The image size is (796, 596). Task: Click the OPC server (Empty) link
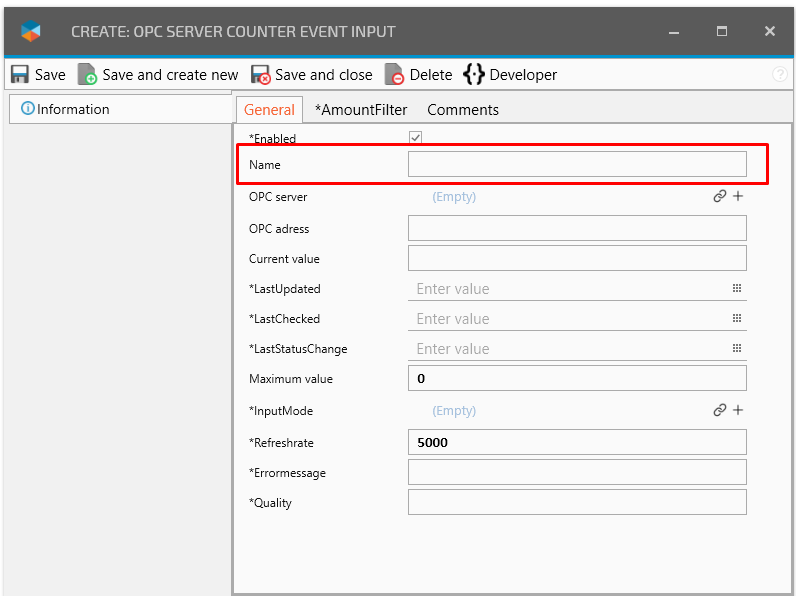coord(454,197)
